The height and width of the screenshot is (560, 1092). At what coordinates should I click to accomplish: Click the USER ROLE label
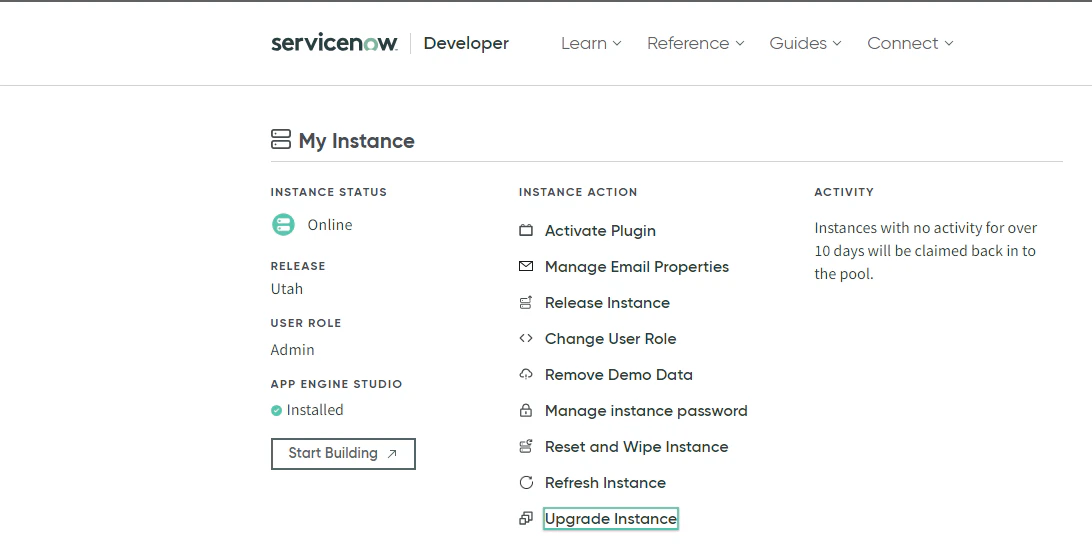(x=306, y=323)
